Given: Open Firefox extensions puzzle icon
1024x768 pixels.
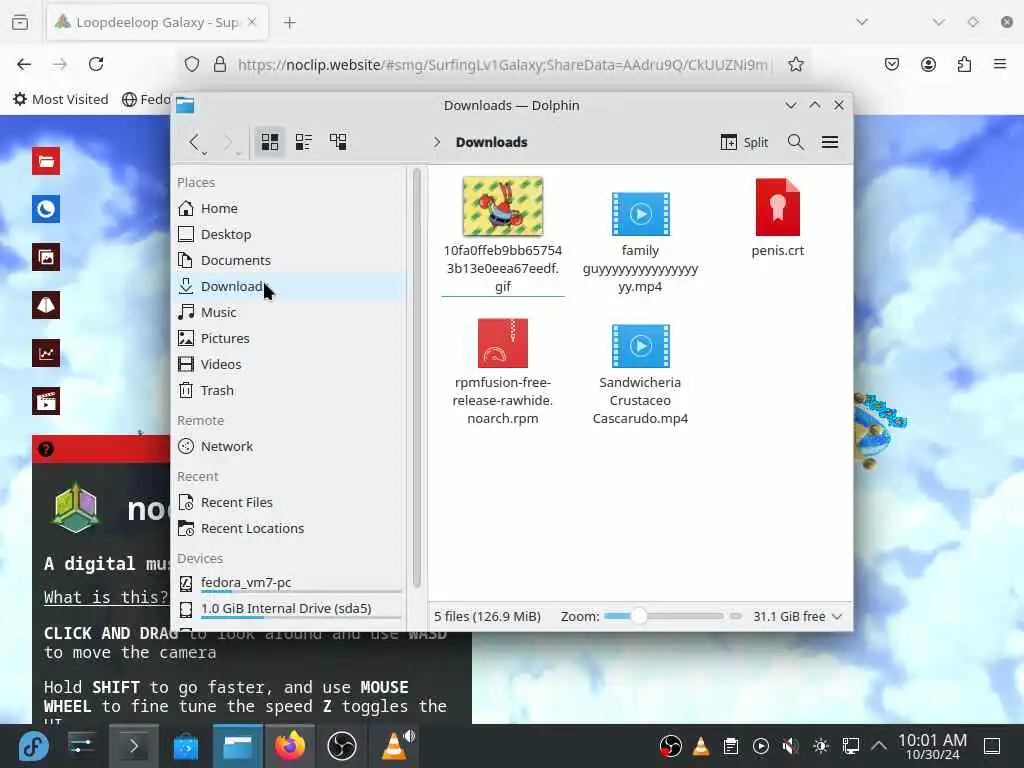Looking at the screenshot, I should tap(964, 64).
